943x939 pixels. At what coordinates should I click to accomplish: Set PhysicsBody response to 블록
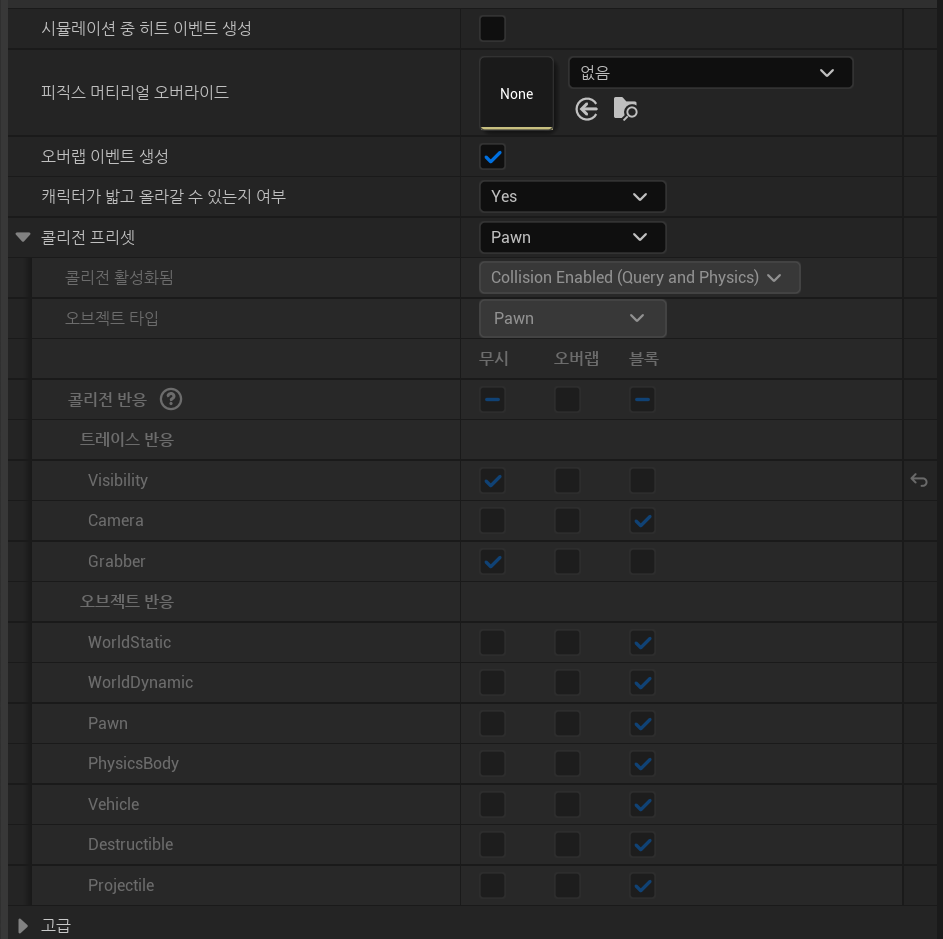tap(642, 764)
